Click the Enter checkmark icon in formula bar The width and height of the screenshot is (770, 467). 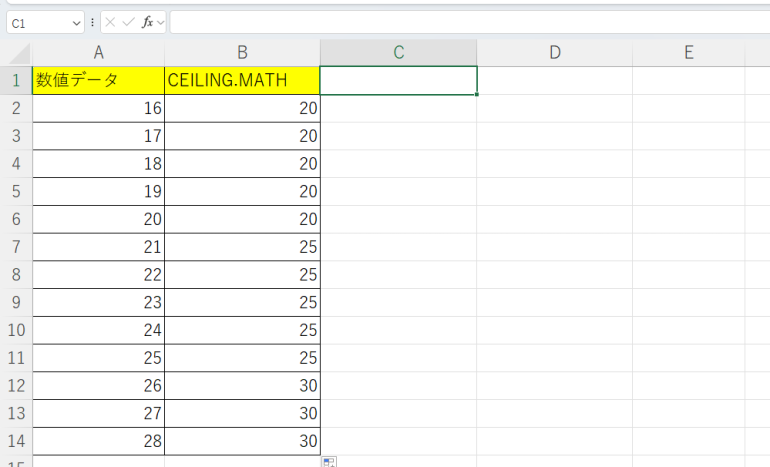tap(128, 22)
